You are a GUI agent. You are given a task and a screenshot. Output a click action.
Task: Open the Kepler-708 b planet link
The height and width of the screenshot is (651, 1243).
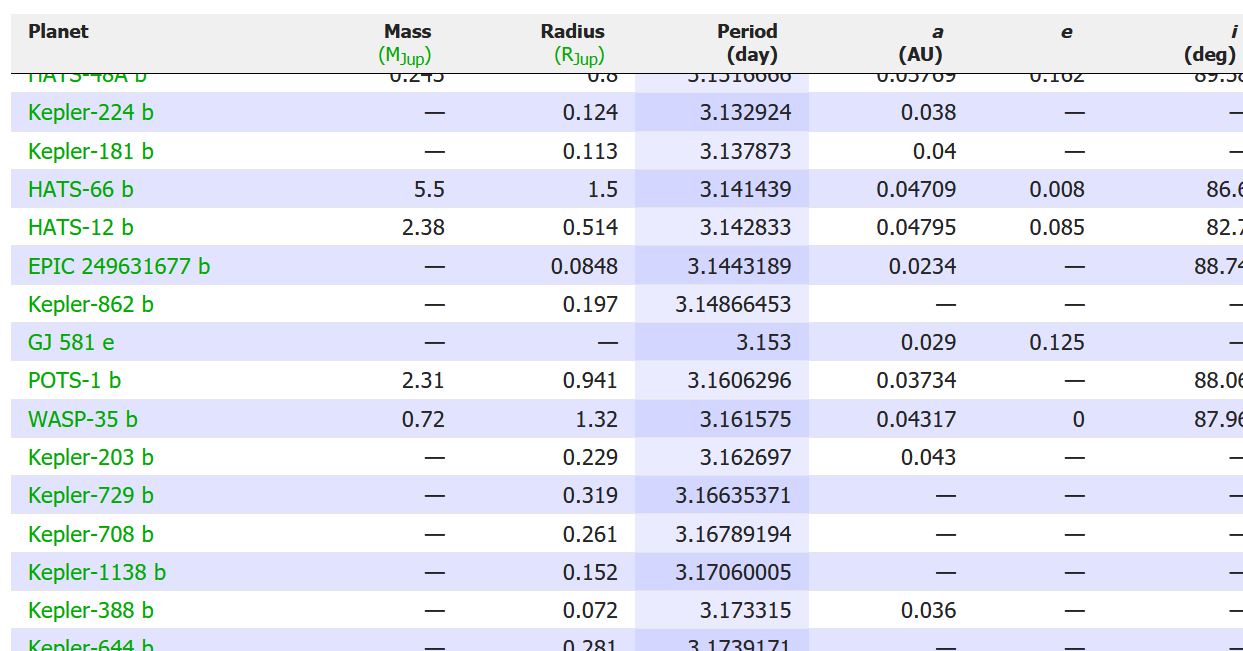pos(90,534)
